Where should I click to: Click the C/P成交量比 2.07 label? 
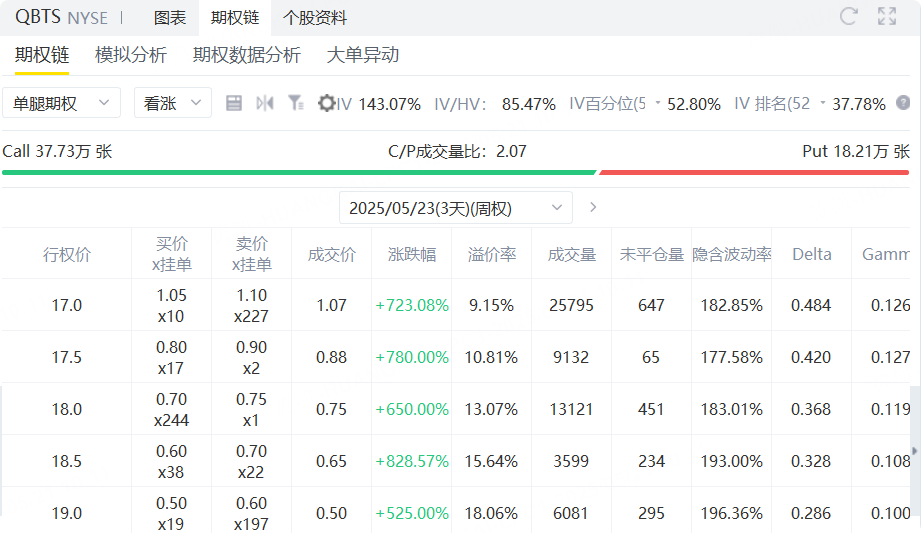tap(457, 151)
